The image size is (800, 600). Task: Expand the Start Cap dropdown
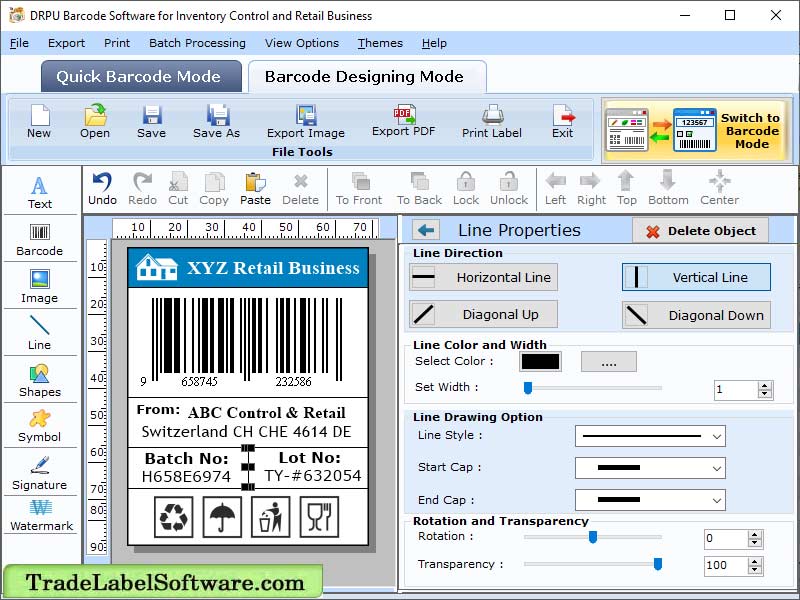click(650, 468)
